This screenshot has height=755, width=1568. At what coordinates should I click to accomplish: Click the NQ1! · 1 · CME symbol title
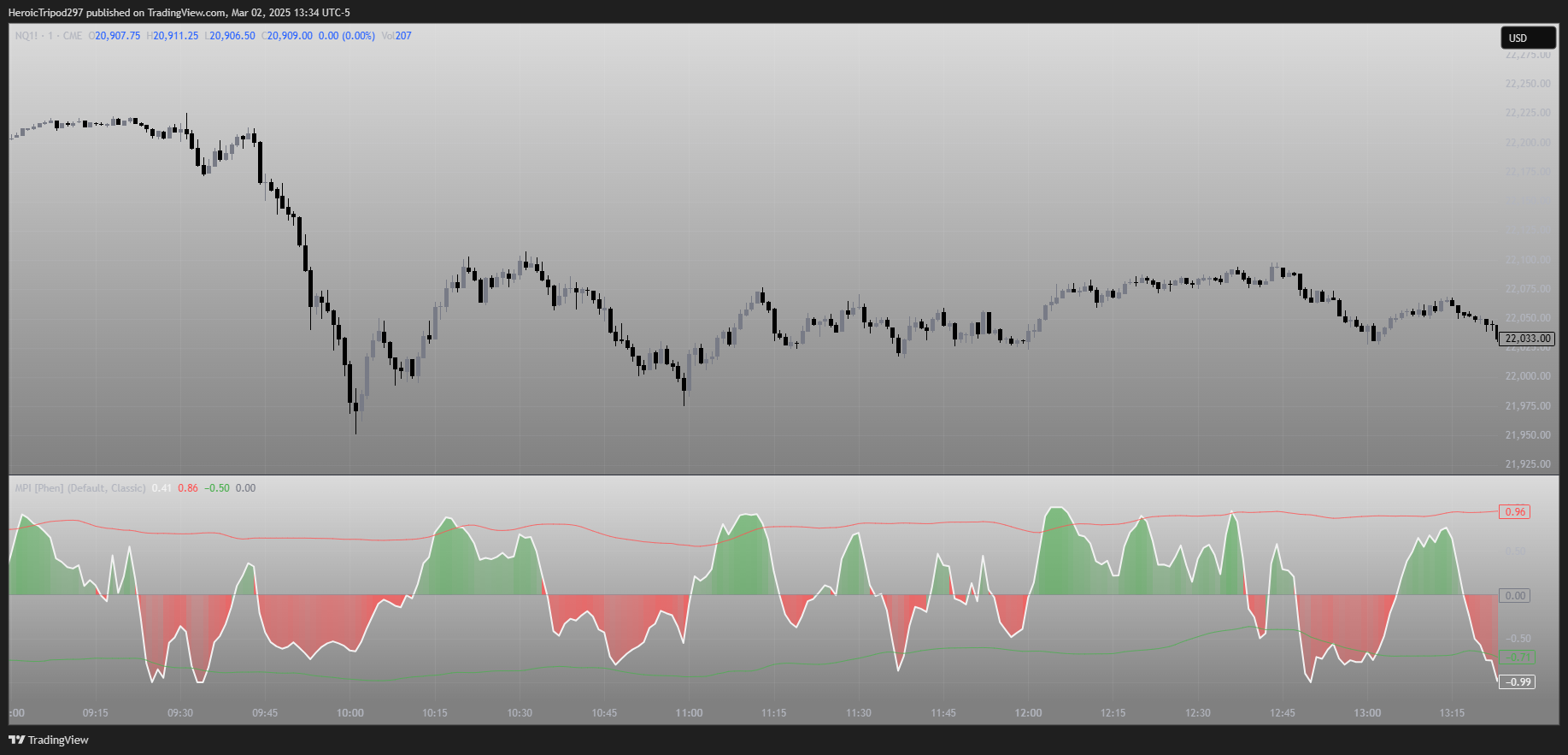pos(49,36)
